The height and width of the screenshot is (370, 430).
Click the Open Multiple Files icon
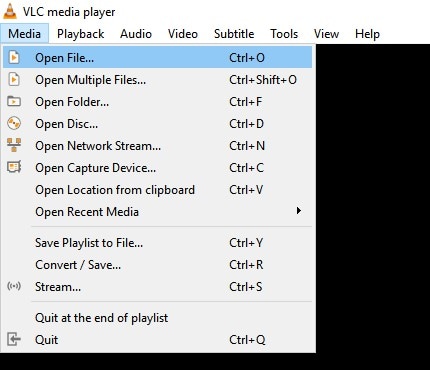click(x=14, y=79)
